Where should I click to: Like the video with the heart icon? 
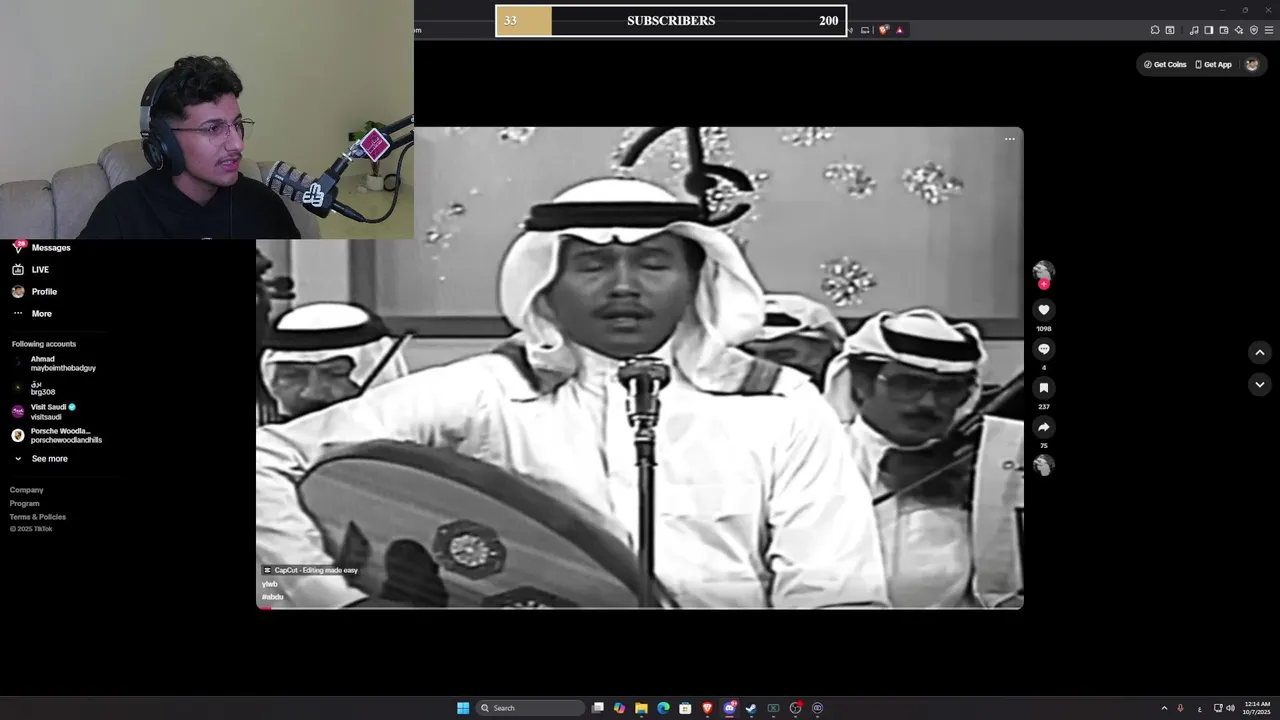tap(1044, 310)
